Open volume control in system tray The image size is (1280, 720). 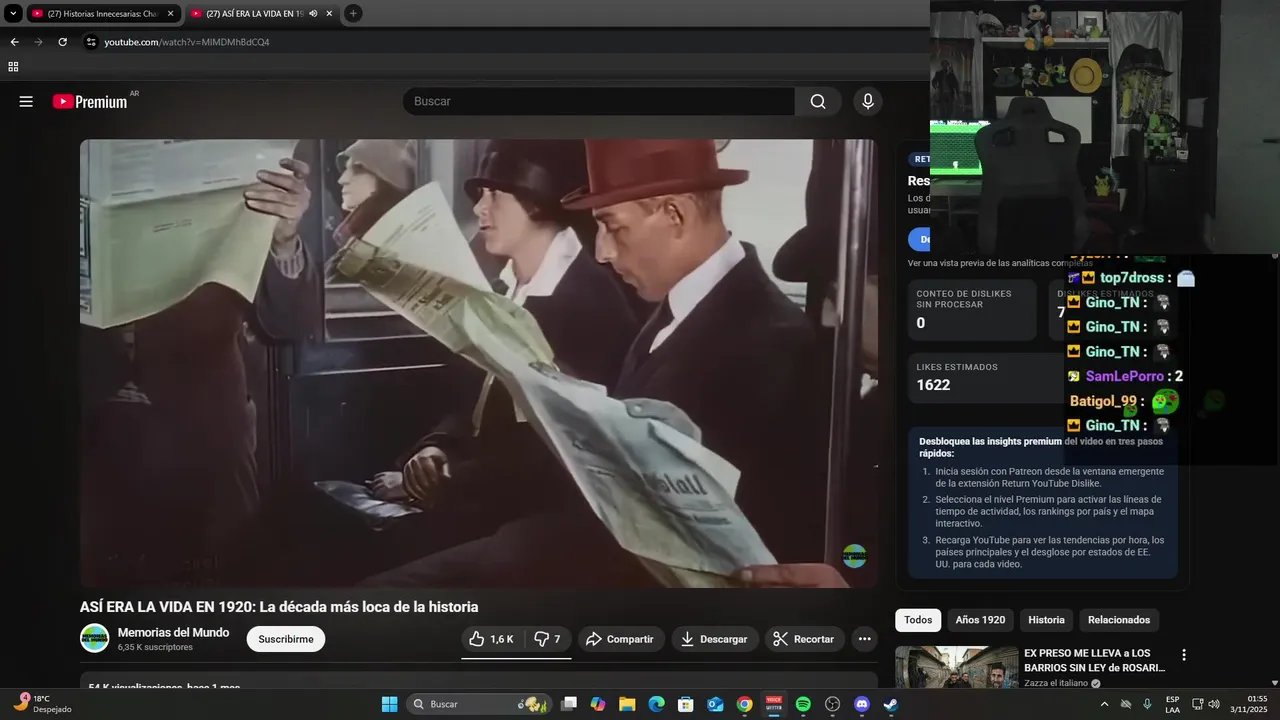[x=1214, y=704]
